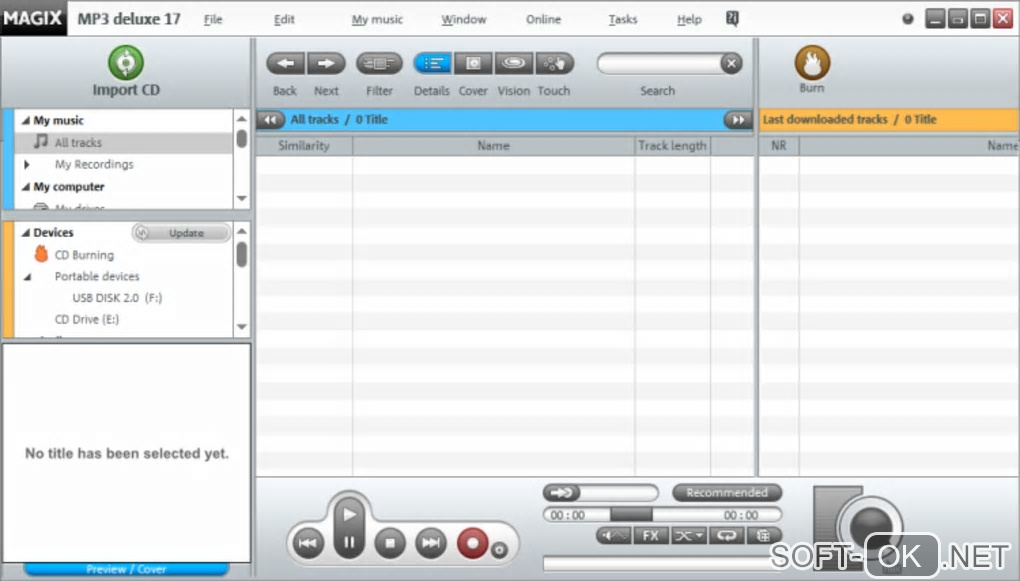
Task: Click the Play button
Action: click(x=349, y=515)
